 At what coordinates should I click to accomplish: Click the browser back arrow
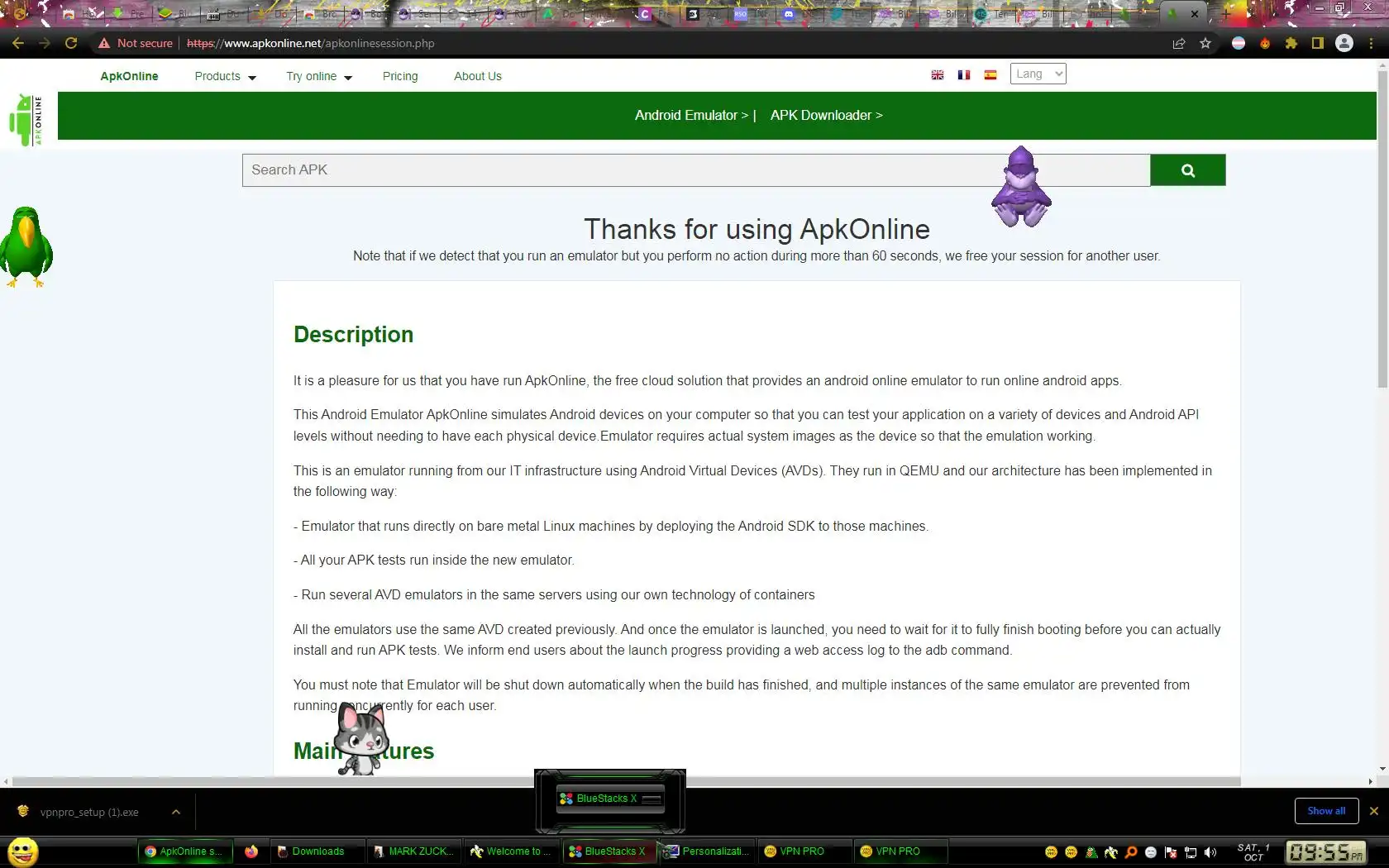click(x=18, y=43)
